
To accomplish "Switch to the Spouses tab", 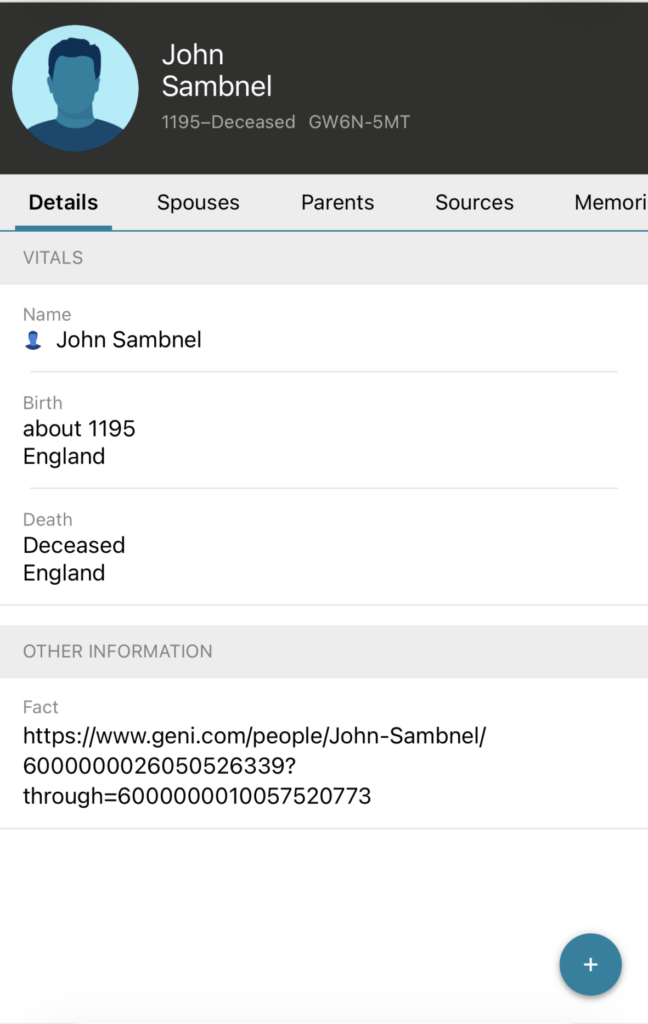I will [x=198, y=202].
